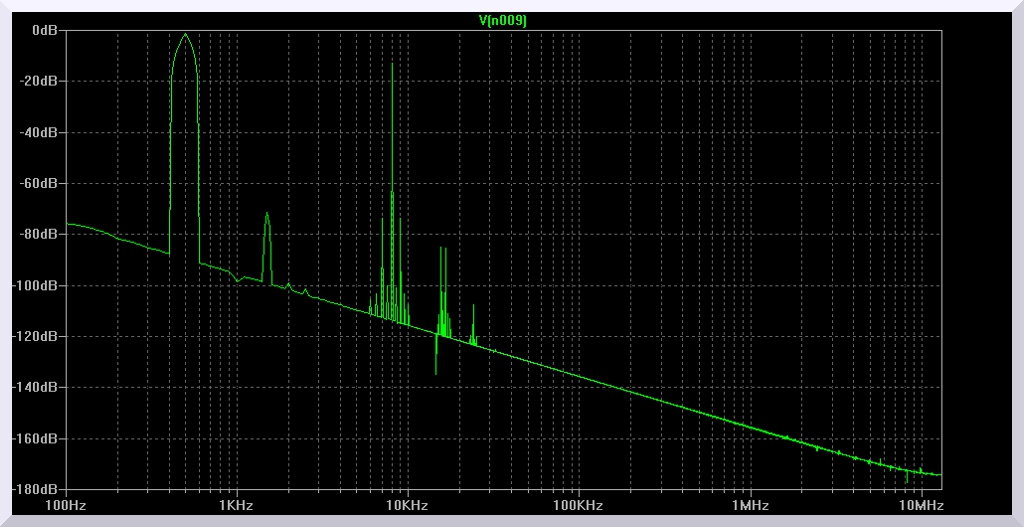The image size is (1024, 527).
Task: Click the V(n009) trace label
Action: pyautogui.click(x=503, y=19)
